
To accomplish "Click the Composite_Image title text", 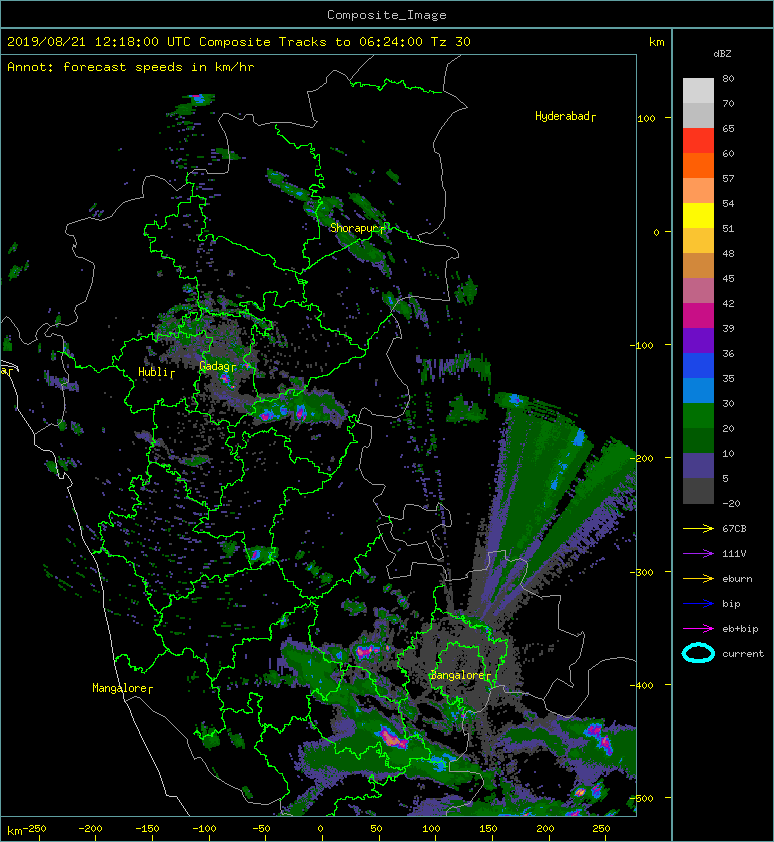I will (387, 15).
